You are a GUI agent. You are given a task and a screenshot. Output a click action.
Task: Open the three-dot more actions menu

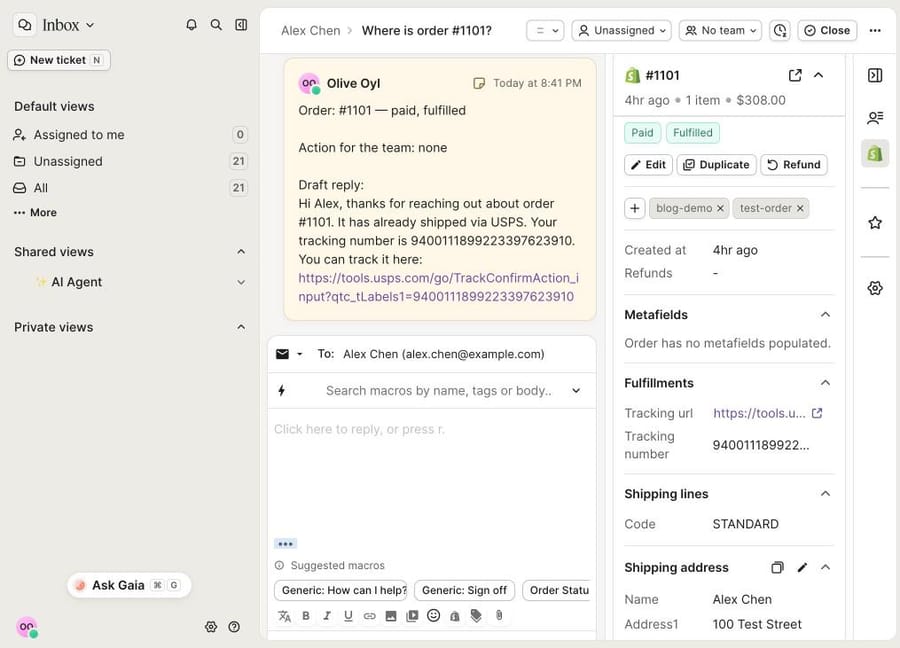(875, 30)
